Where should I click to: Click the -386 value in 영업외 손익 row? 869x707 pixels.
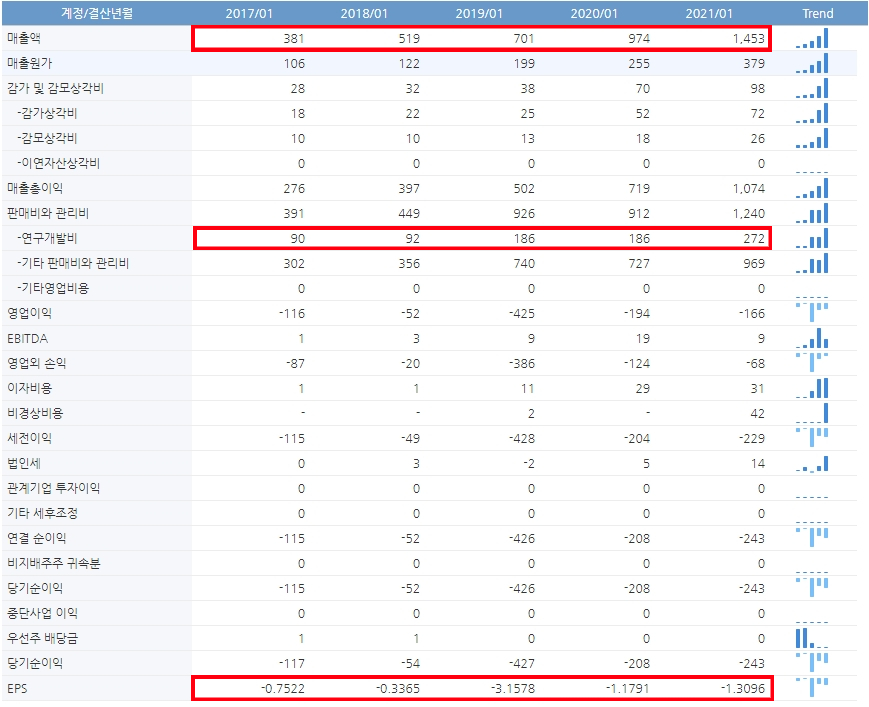[522, 363]
